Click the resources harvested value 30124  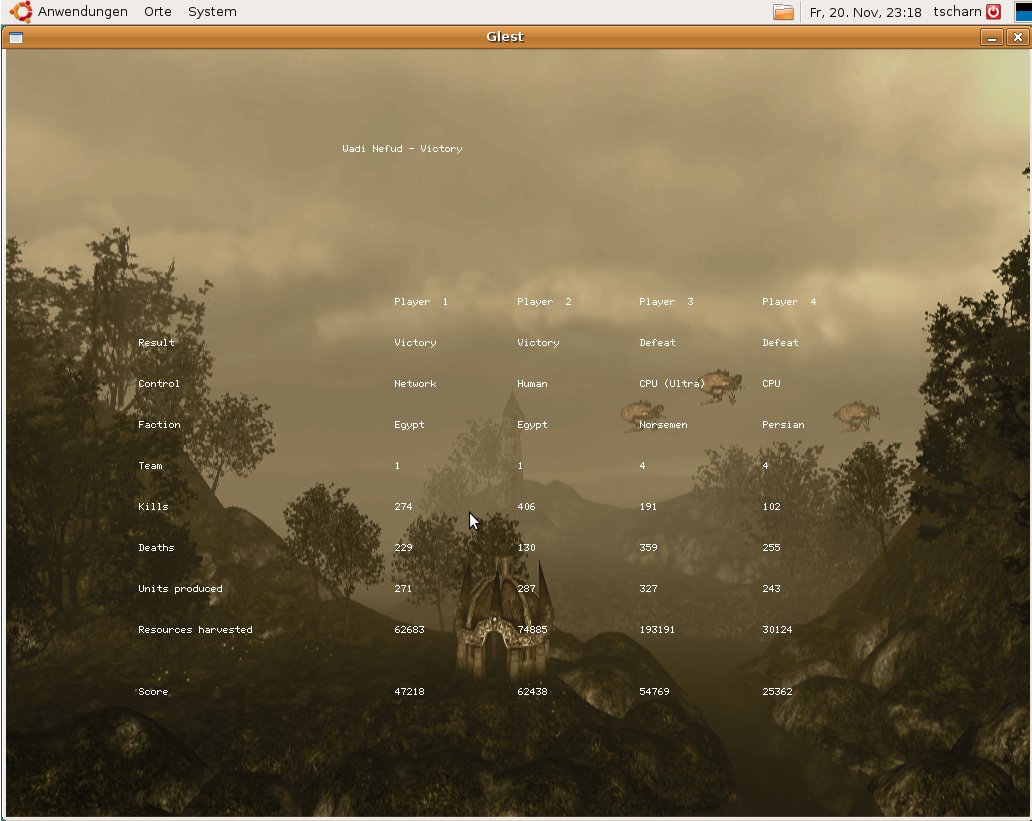(x=777, y=629)
